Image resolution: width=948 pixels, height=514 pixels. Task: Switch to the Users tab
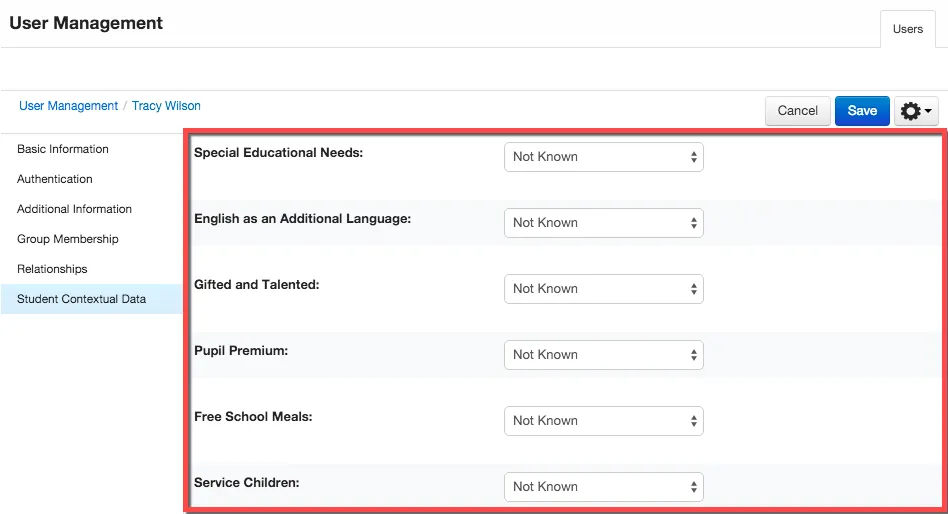907,29
